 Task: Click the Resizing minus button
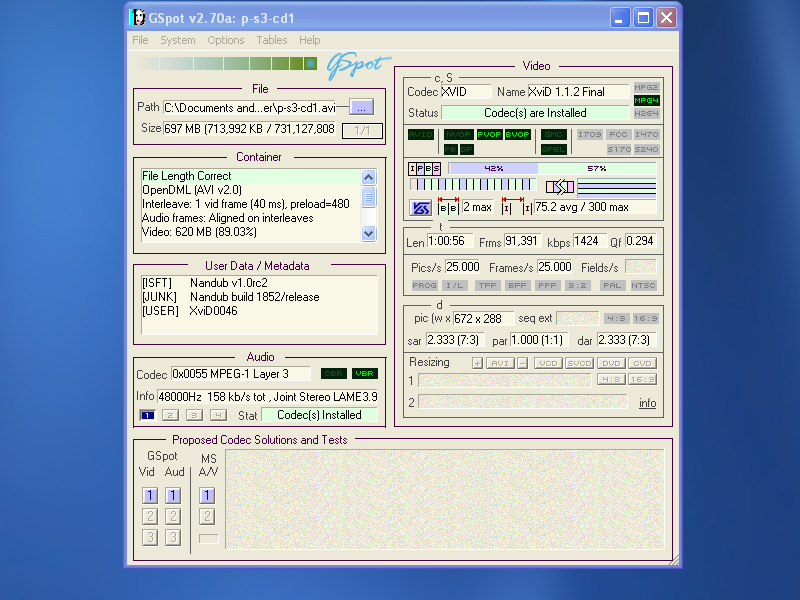pyautogui.click(x=522, y=363)
